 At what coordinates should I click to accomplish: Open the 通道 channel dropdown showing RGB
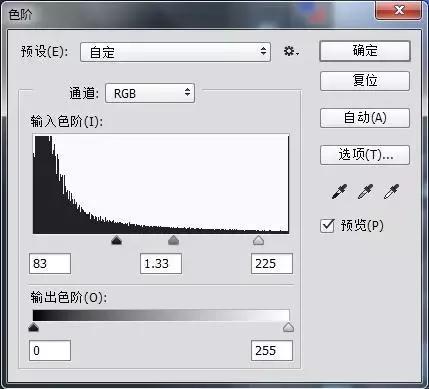(150, 93)
